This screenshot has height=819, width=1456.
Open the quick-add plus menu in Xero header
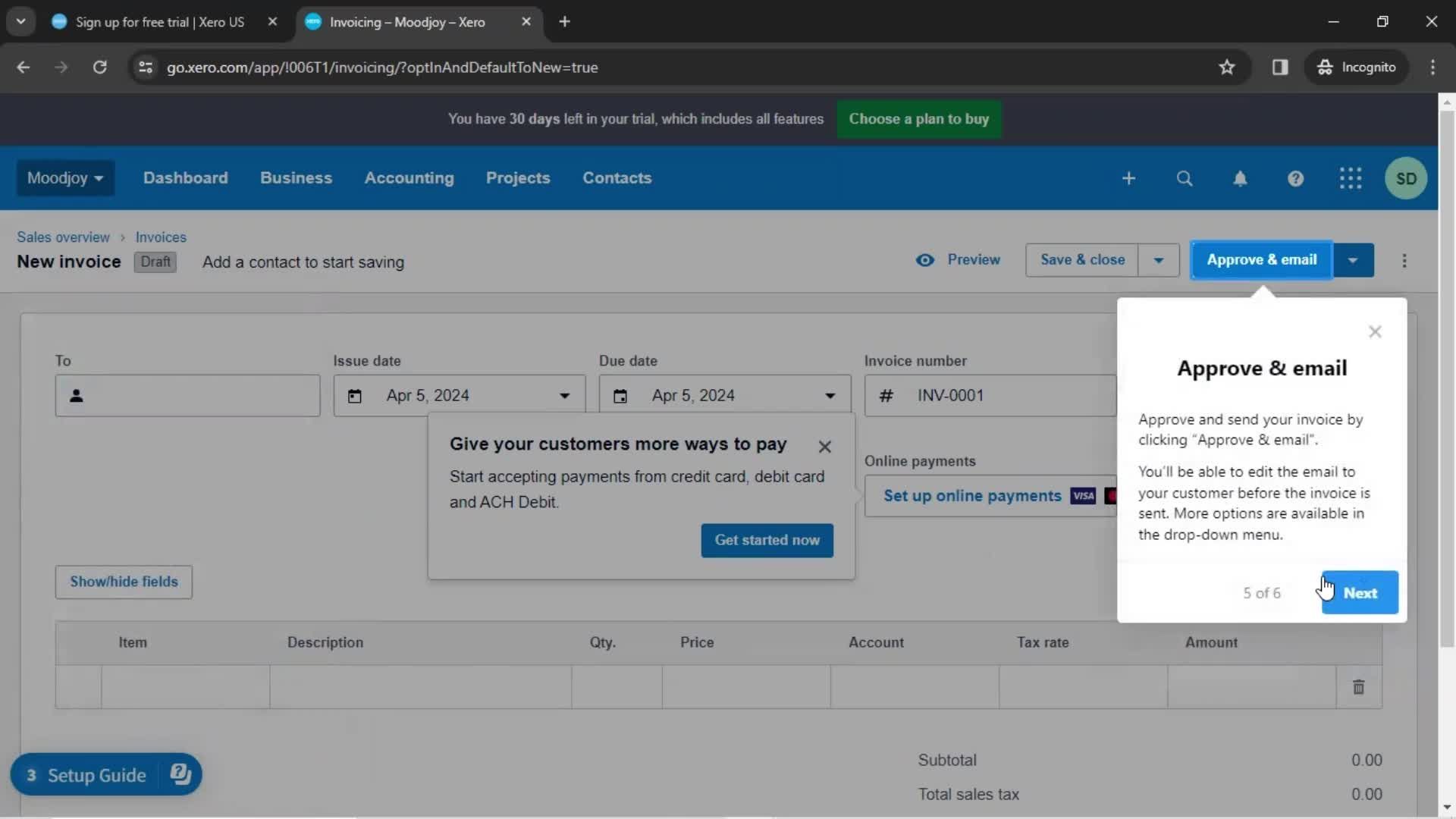[1128, 178]
